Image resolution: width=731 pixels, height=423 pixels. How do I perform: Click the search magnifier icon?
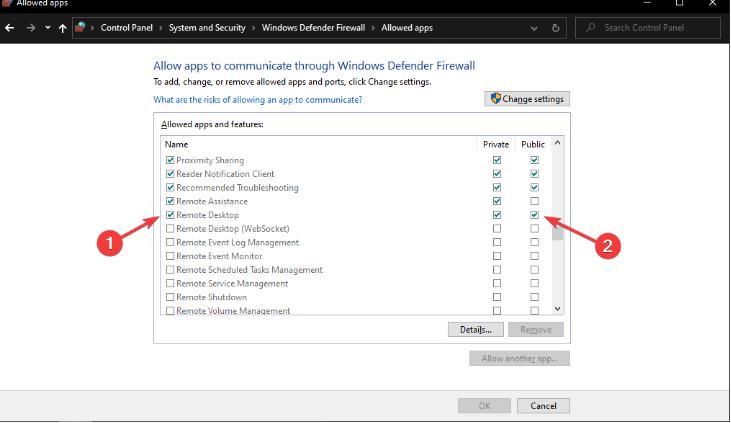pos(591,28)
